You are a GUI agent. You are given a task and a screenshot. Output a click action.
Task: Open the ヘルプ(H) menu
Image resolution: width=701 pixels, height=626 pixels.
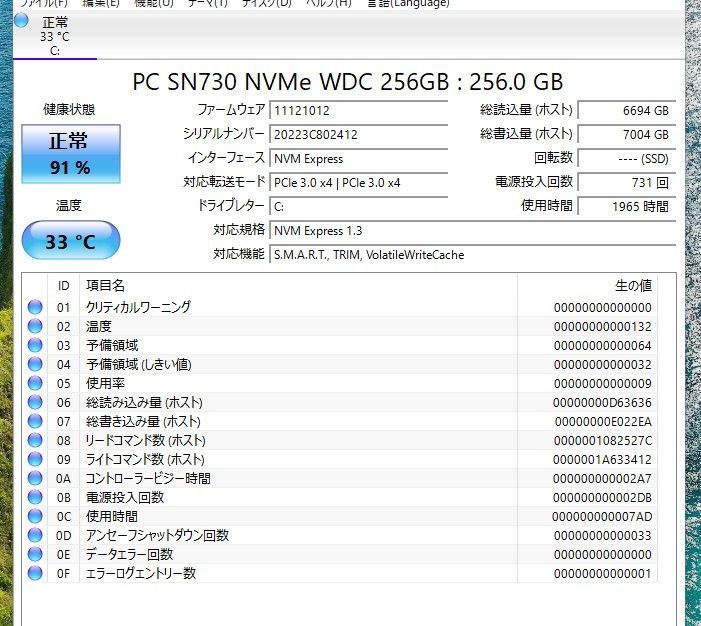click(329, 4)
